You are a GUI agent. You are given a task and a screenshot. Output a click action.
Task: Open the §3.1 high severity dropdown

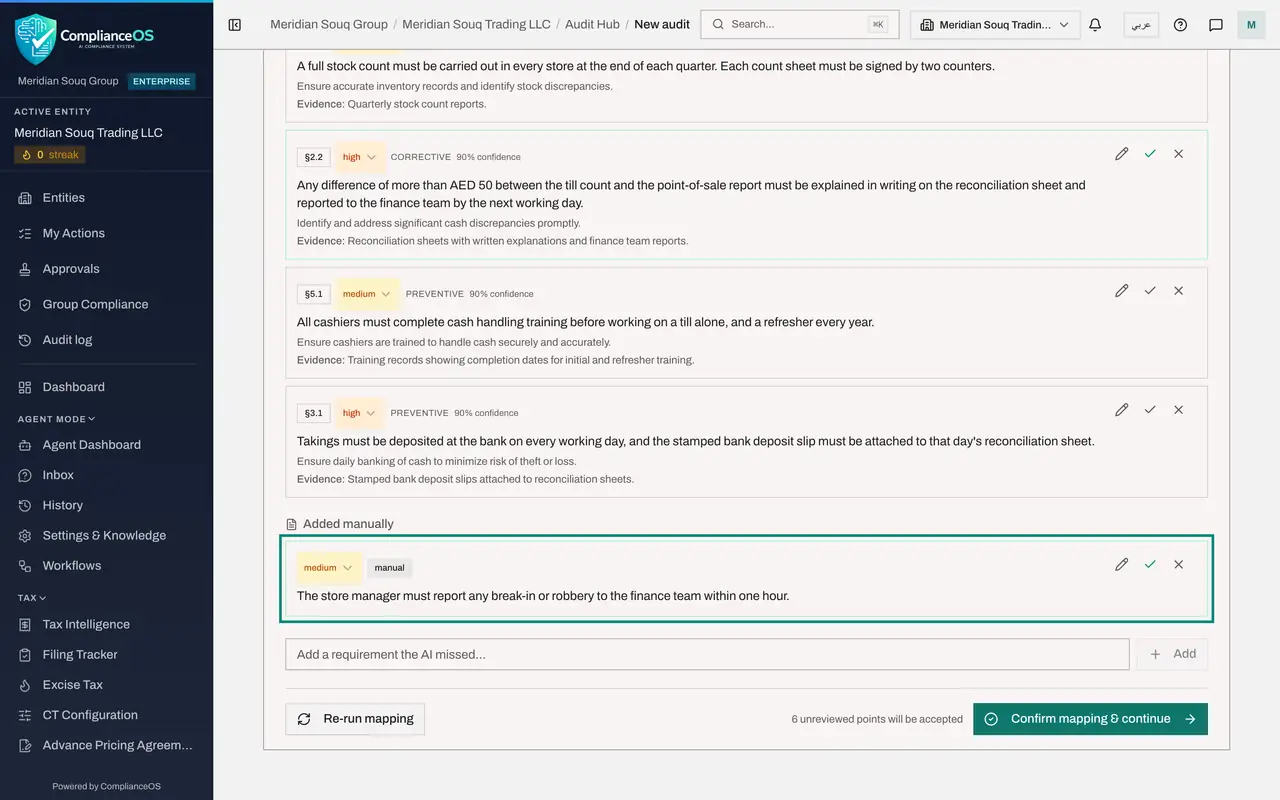tap(360, 413)
